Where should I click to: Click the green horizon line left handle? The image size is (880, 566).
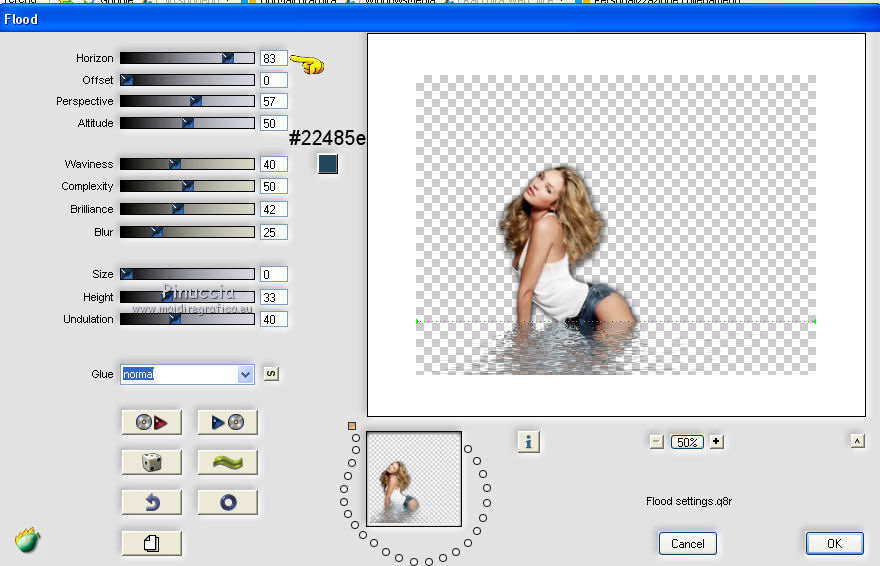418,321
